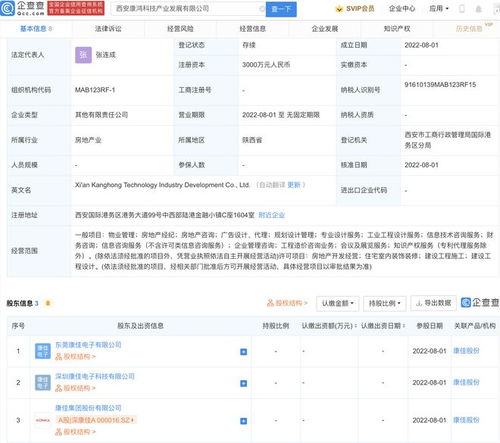Click the 更新 link beside the English name
Image resolution: width=500 pixels, height=443 pixels.
294,185
